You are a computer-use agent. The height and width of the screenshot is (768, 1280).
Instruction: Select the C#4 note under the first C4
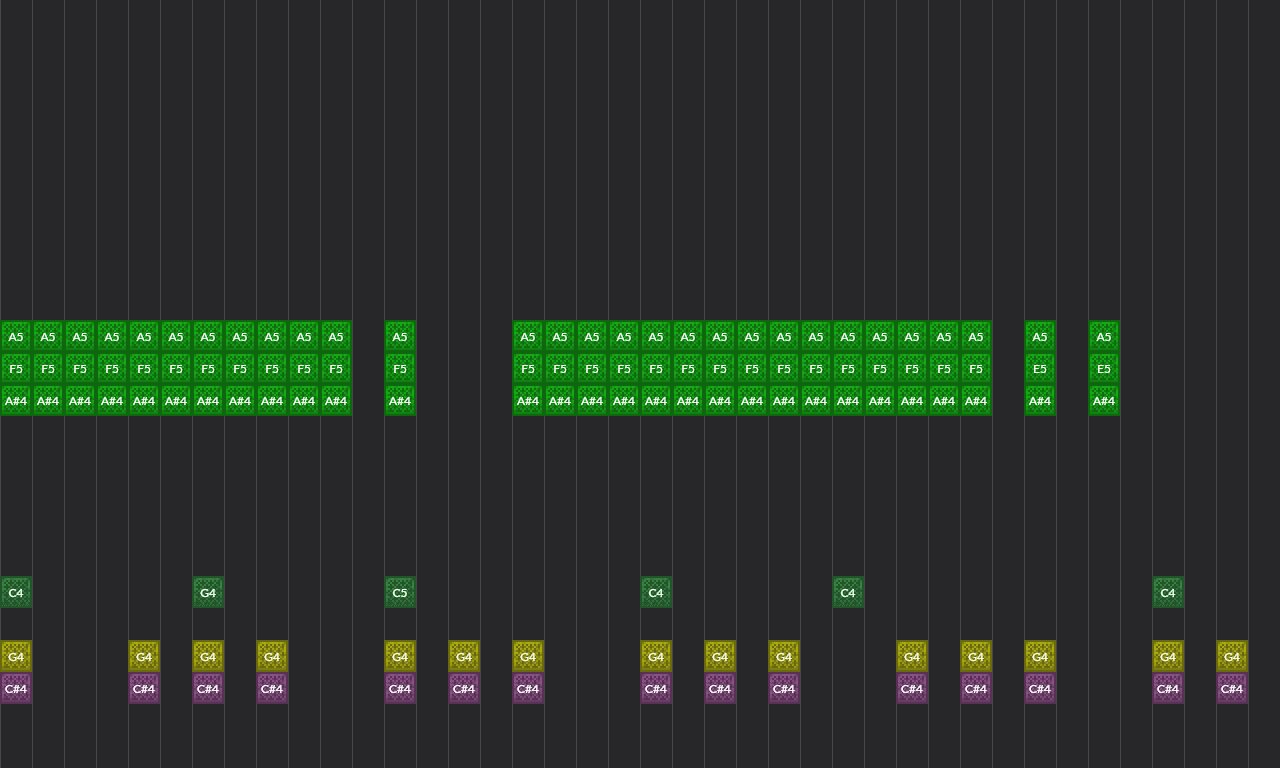pos(16,688)
